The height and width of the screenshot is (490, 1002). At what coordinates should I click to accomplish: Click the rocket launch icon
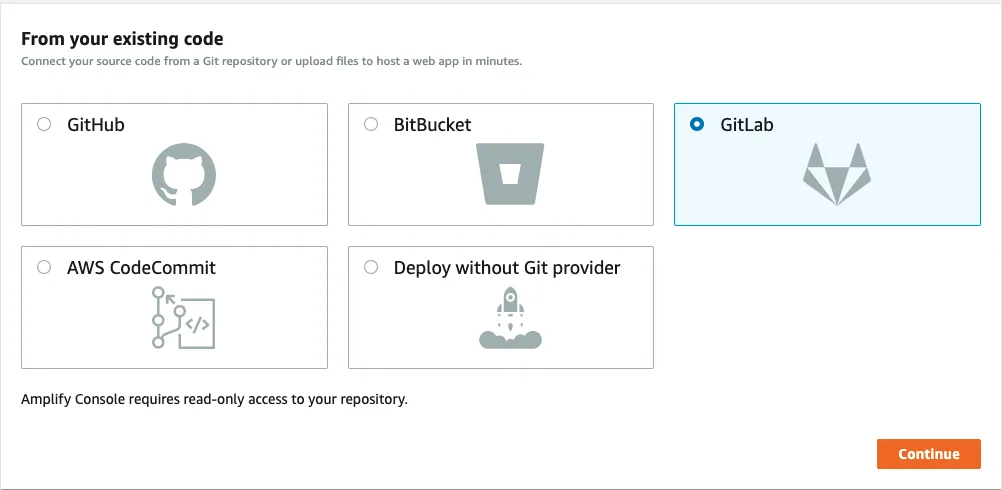click(x=510, y=317)
